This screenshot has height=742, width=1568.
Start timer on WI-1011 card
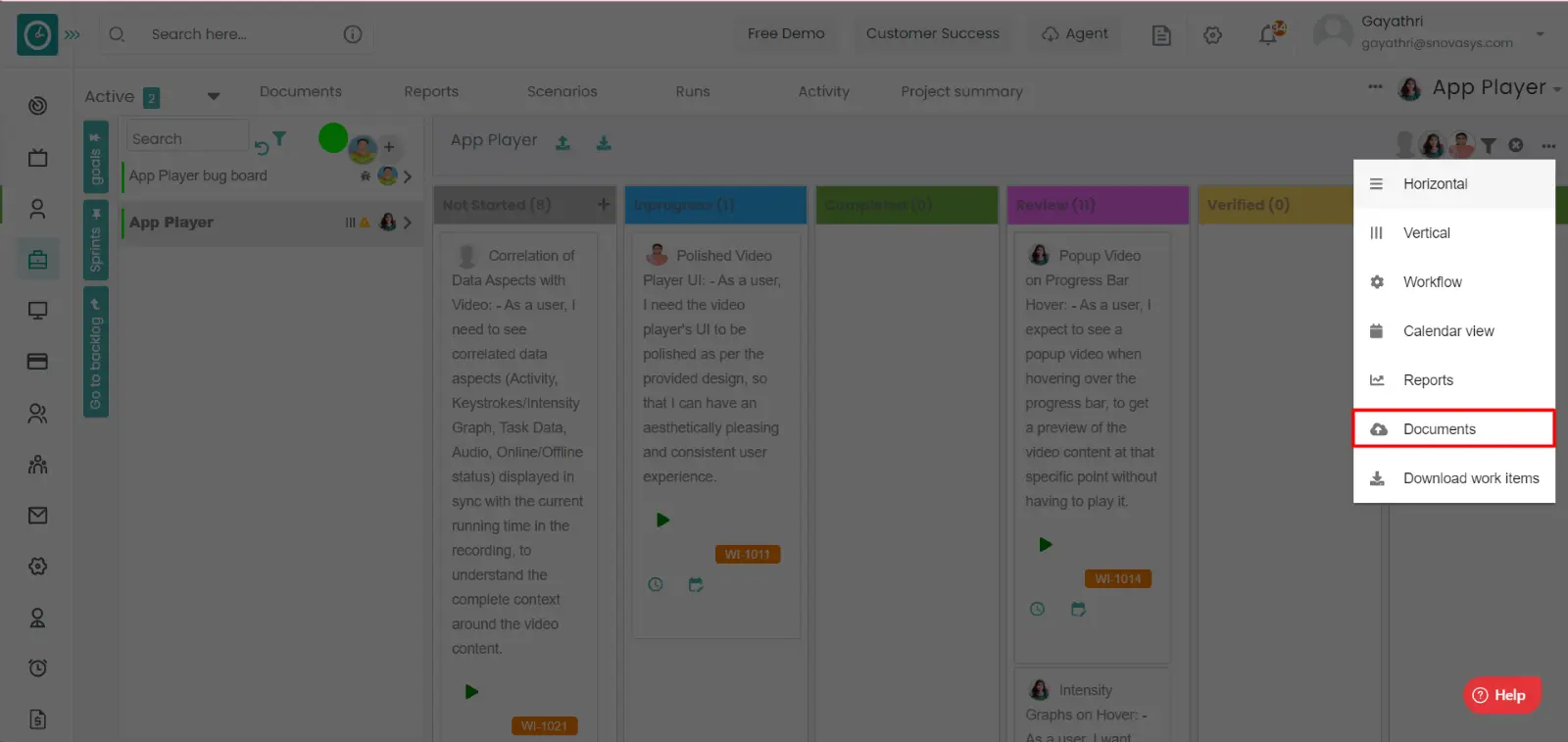pos(662,520)
